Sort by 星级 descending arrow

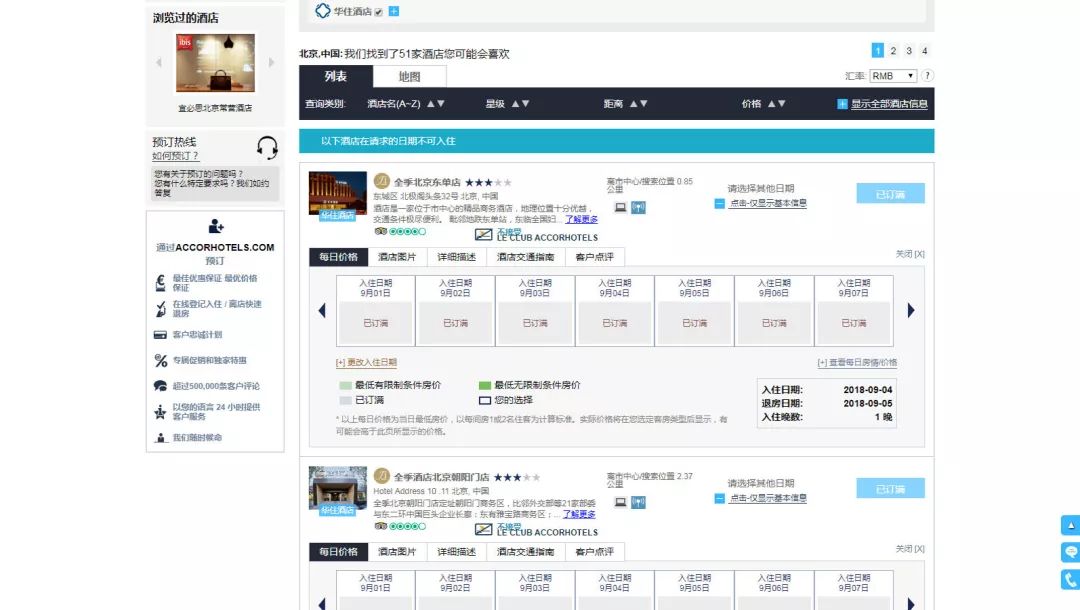point(525,104)
